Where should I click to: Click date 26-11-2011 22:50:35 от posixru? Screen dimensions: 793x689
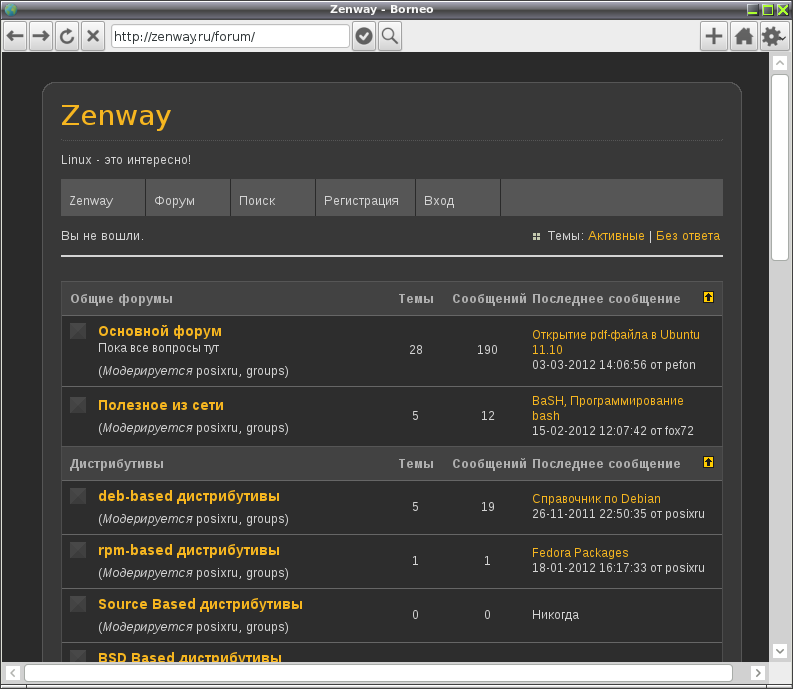tap(618, 514)
